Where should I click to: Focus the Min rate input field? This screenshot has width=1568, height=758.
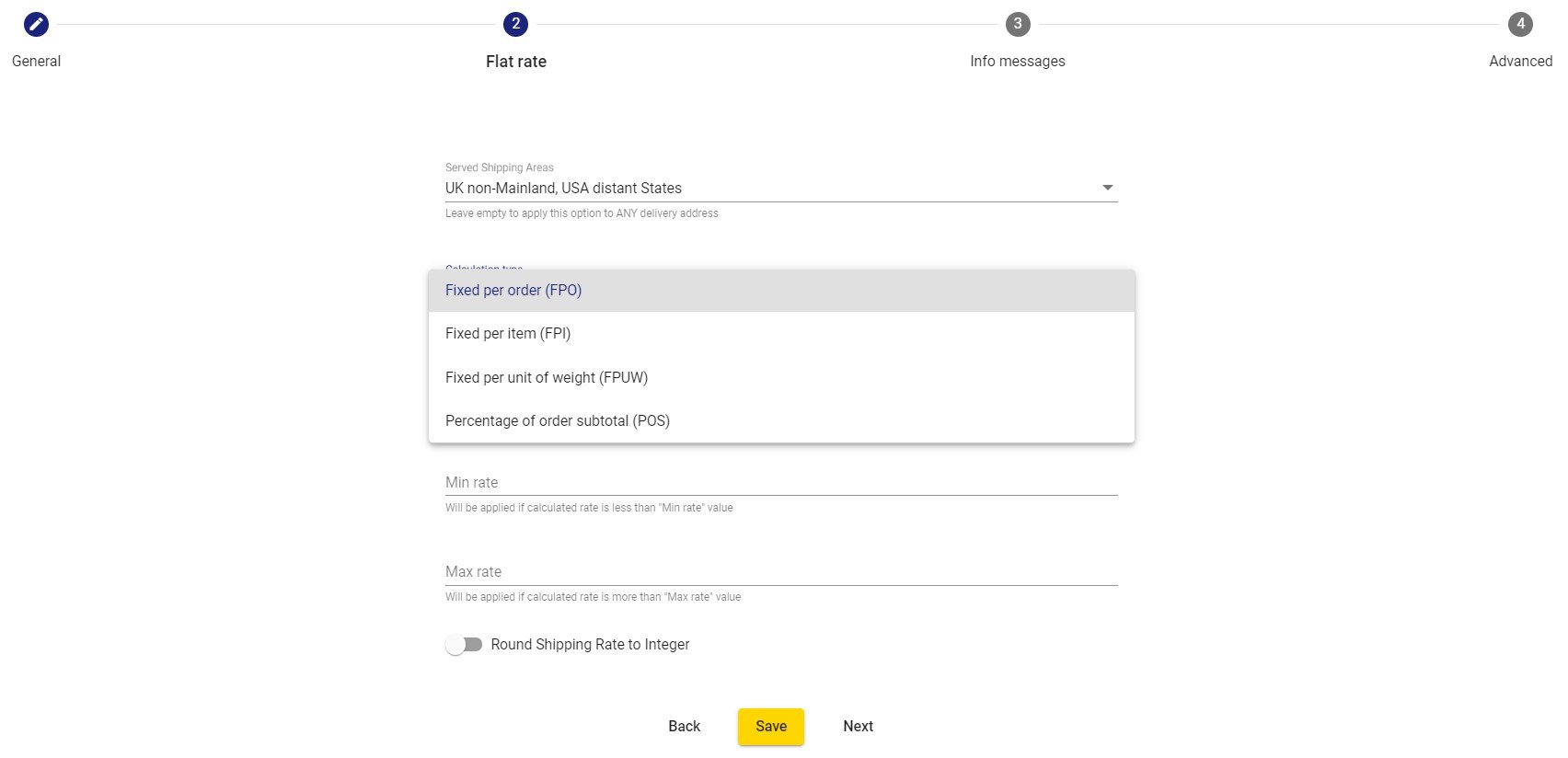coord(781,482)
